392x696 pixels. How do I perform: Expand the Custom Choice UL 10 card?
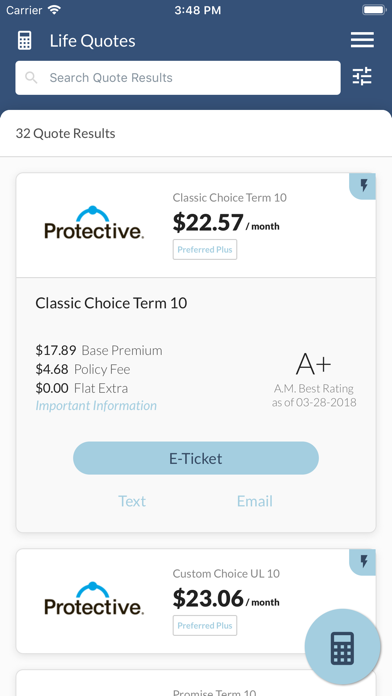click(x=196, y=601)
